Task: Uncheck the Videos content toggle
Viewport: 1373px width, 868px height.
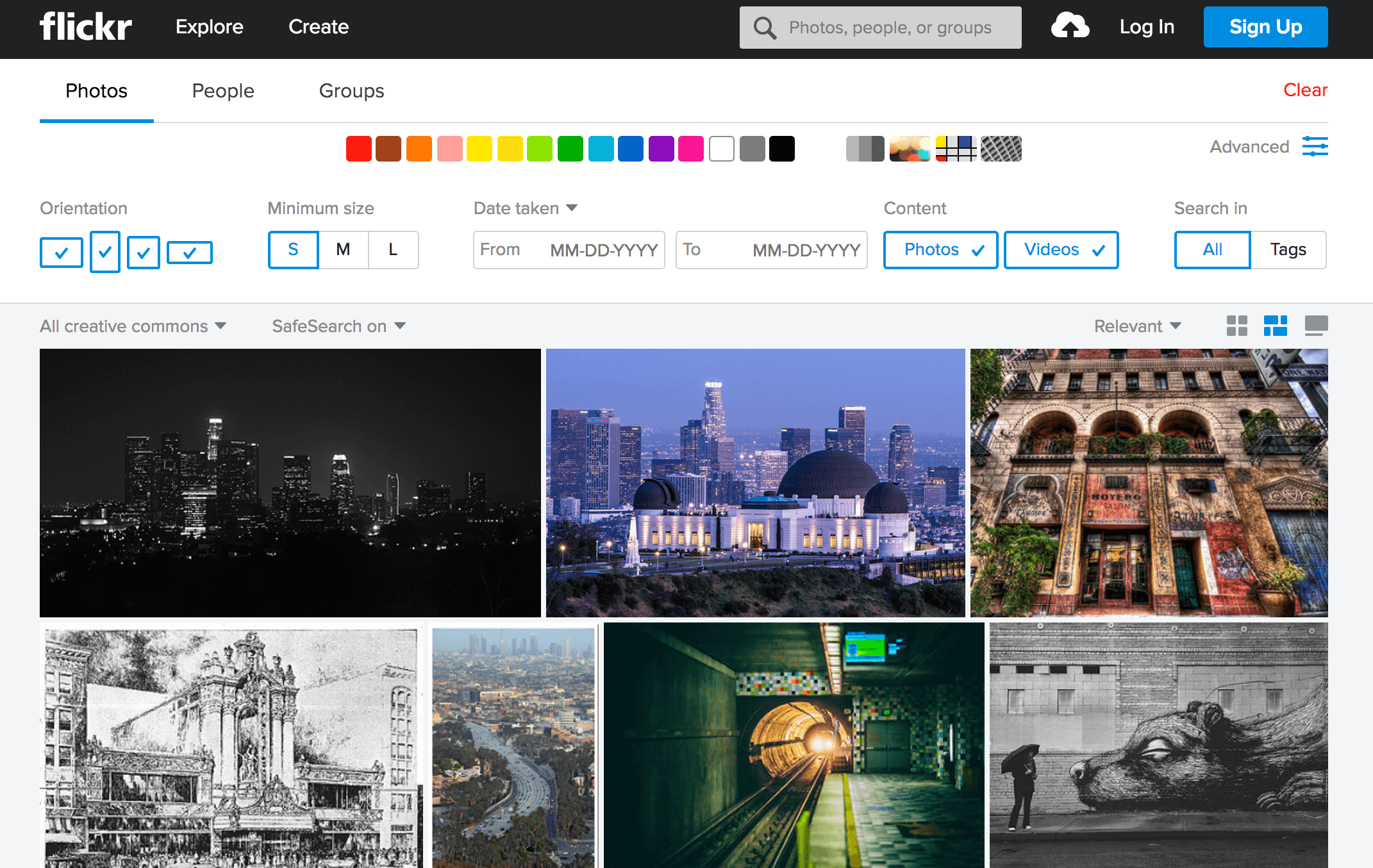Action: click(1061, 250)
